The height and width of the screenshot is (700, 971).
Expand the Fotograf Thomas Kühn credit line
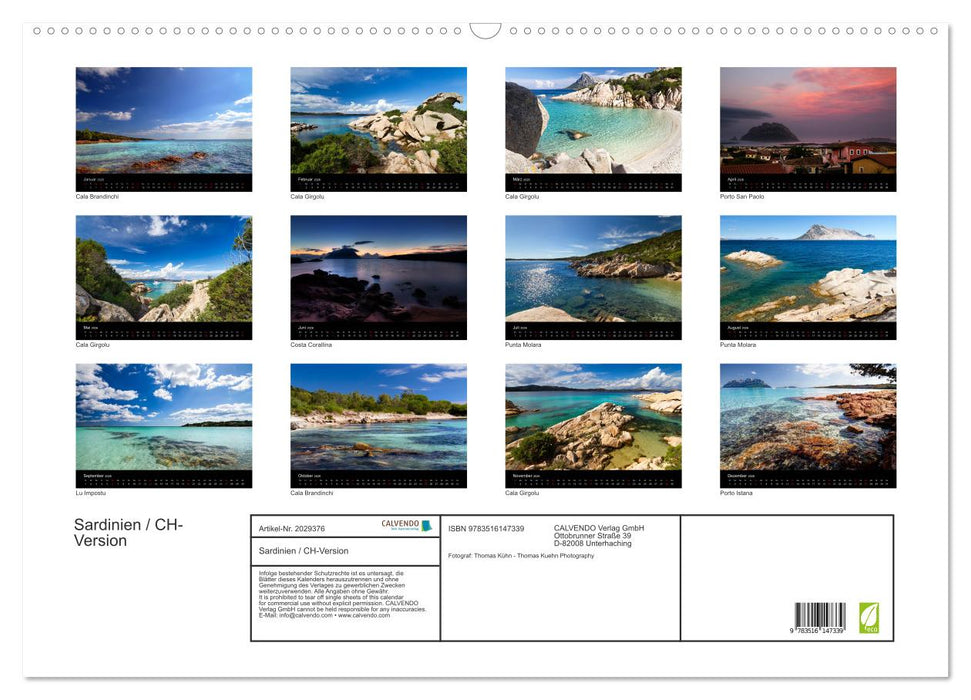[x=520, y=556]
